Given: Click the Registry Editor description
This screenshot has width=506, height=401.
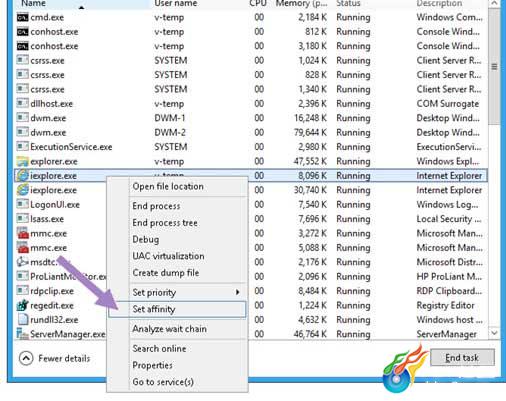Looking at the screenshot, I should click(445, 305).
